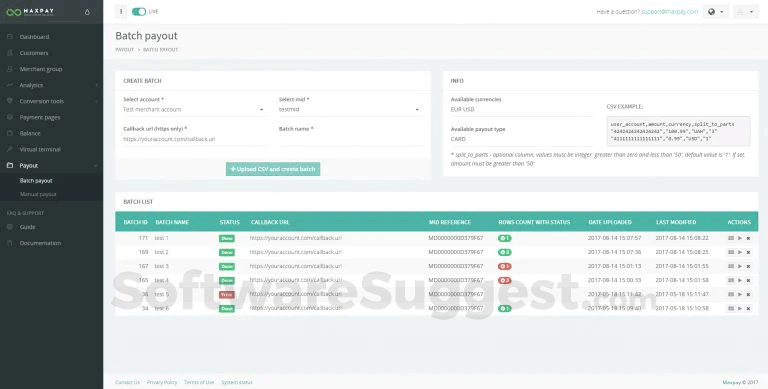The height and width of the screenshot is (389, 768).
Task: Open the table view icon for batch 167
Action: [731, 266]
